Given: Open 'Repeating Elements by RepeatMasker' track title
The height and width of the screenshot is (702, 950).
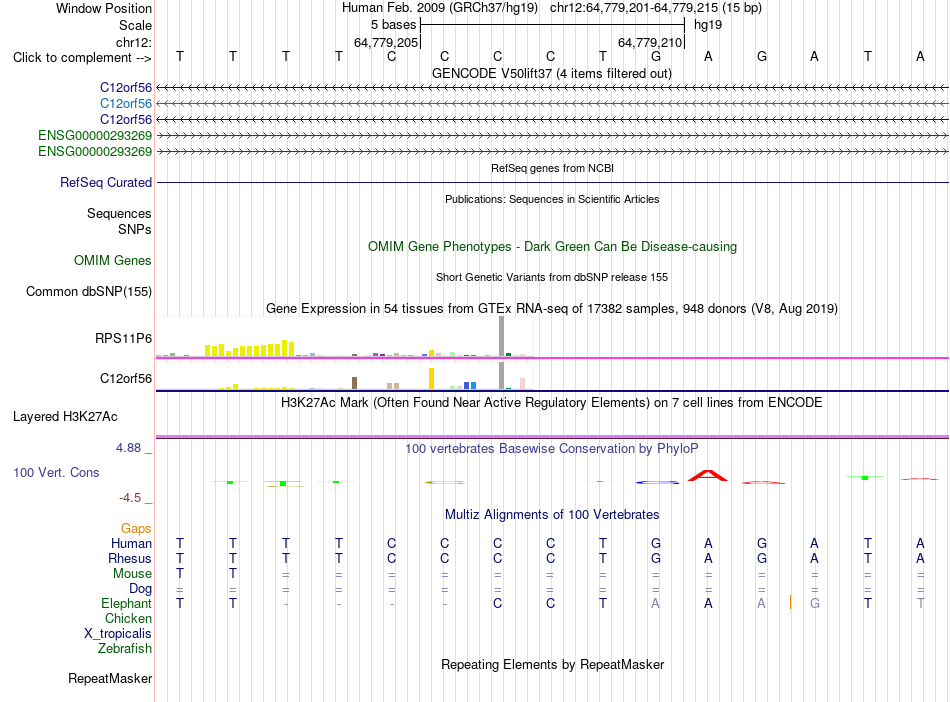Looking at the screenshot, I should tap(552, 664).
